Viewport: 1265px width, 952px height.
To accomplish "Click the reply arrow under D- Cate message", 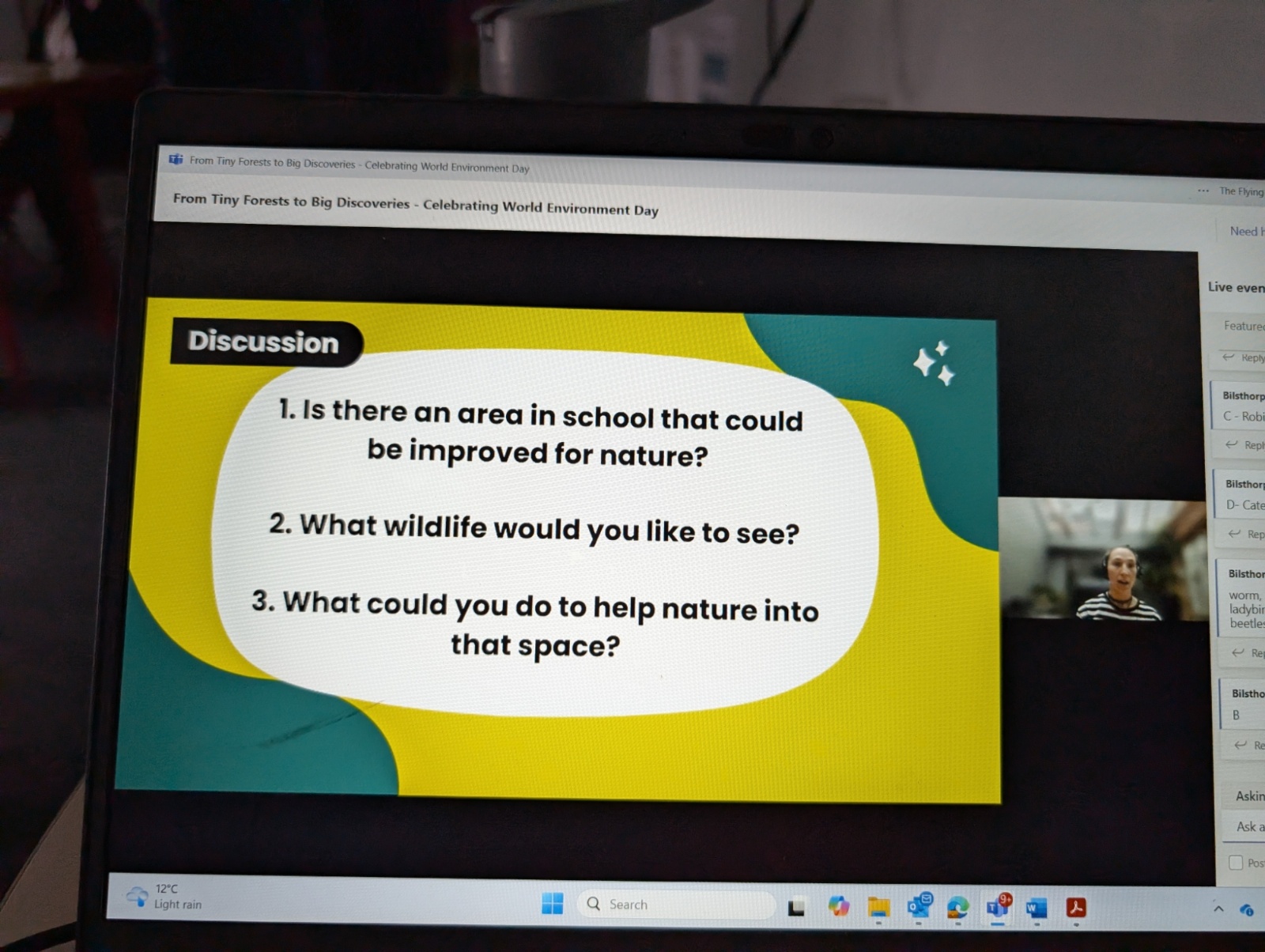I will [1234, 534].
